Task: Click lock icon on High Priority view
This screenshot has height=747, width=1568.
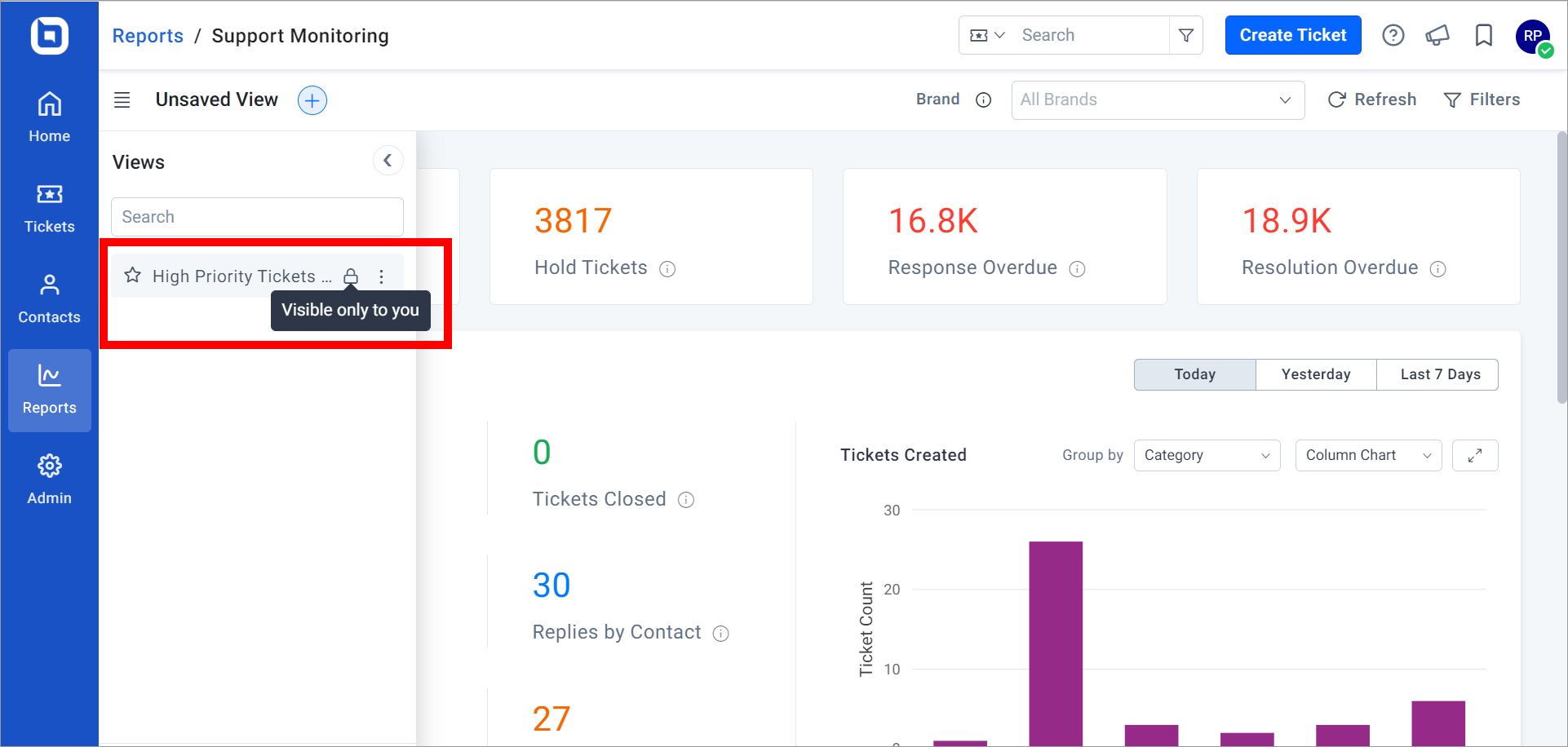Action: 351,276
